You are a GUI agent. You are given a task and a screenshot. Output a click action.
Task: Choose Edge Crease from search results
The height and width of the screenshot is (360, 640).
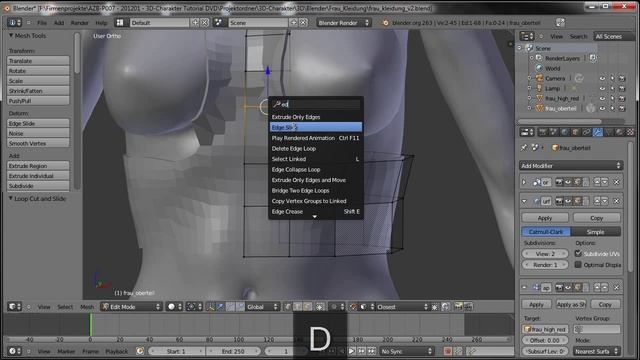click(316, 211)
